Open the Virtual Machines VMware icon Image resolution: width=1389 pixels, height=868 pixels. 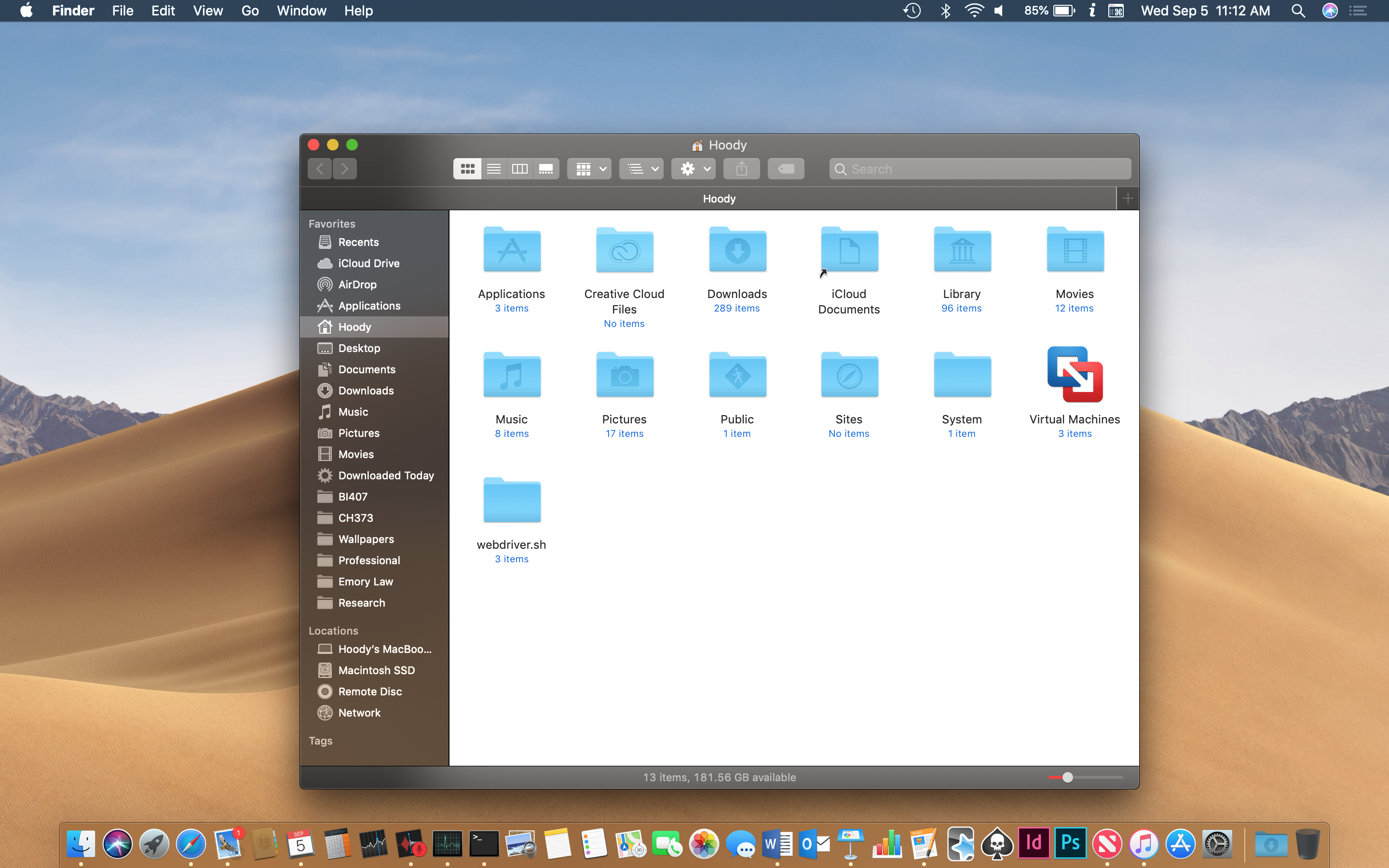click(x=1075, y=374)
